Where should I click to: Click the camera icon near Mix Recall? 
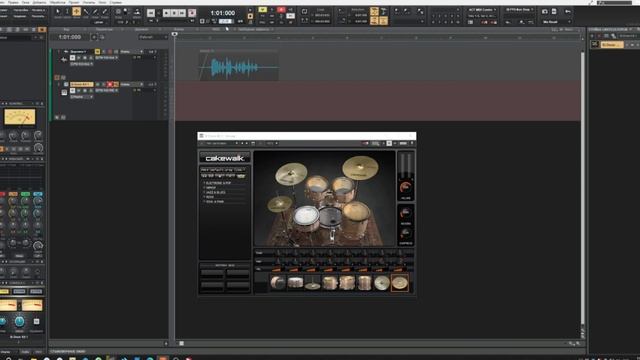click(545, 11)
